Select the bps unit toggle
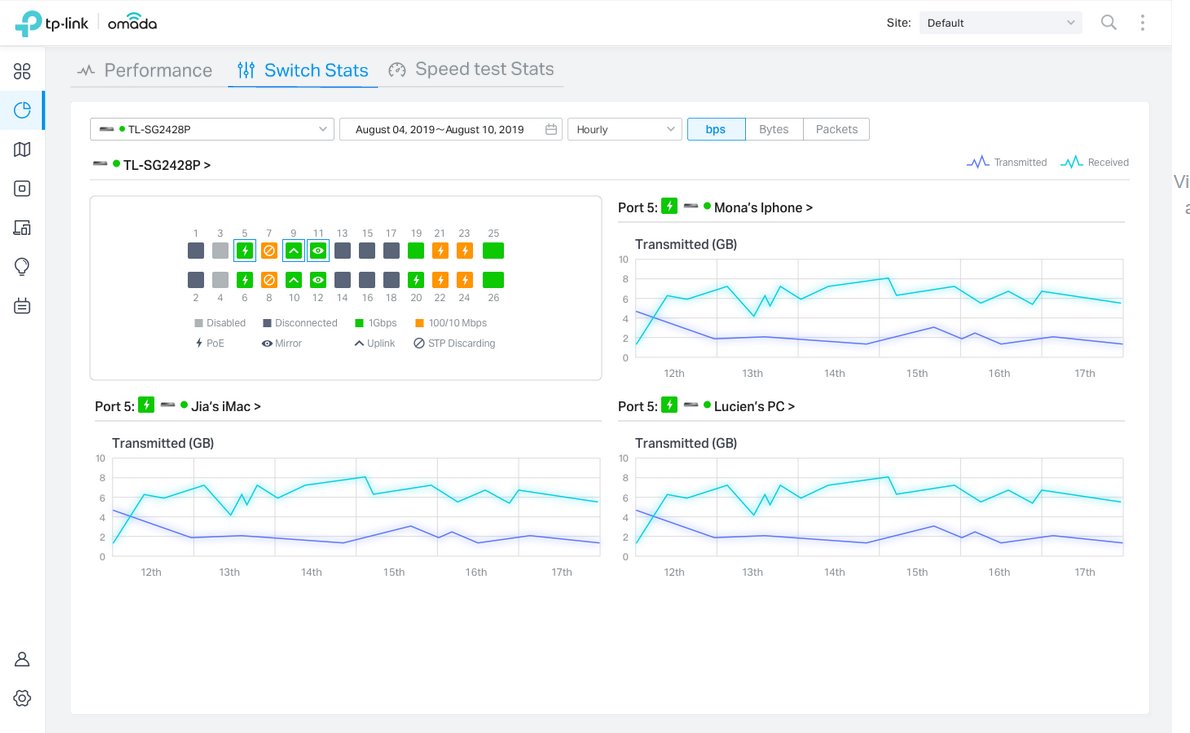Image resolution: width=1190 pixels, height=733 pixels. coord(715,129)
